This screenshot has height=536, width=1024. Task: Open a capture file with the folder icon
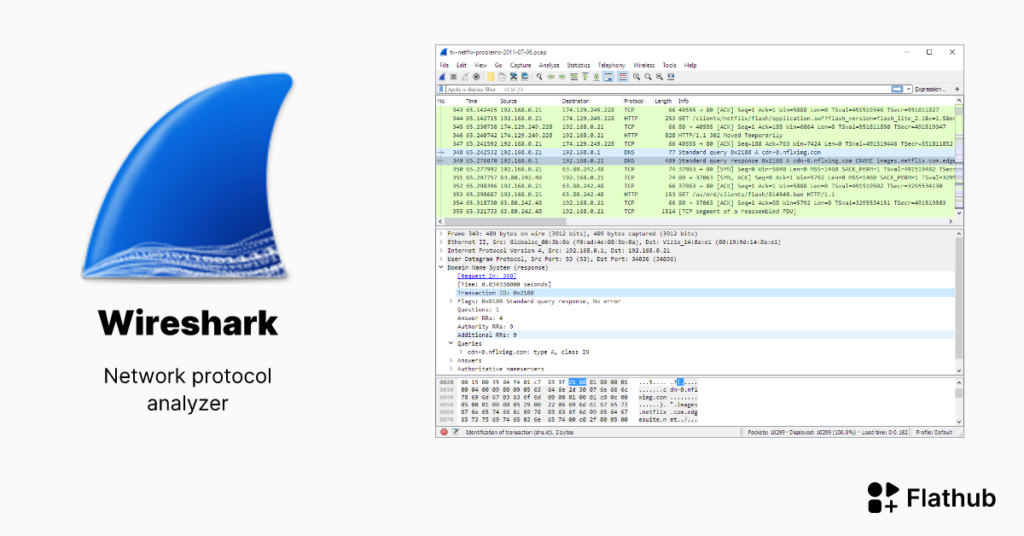(490, 77)
